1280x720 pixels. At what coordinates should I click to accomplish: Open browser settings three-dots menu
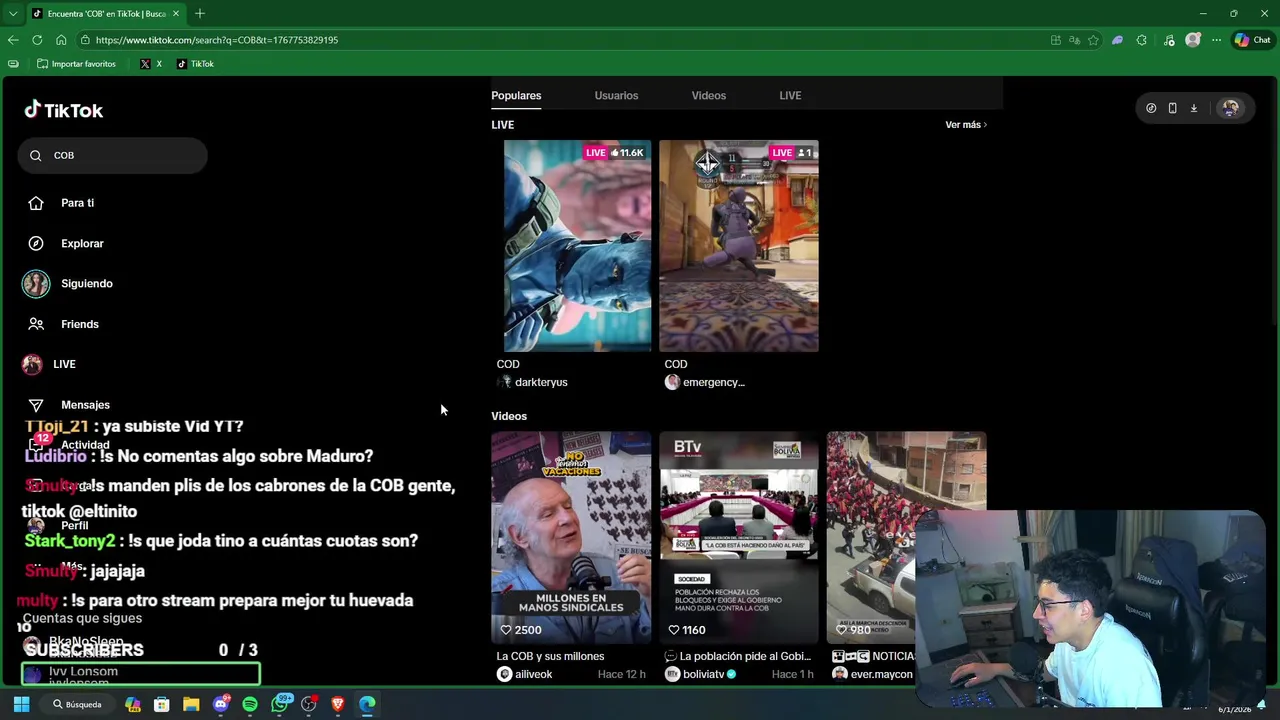1216,40
